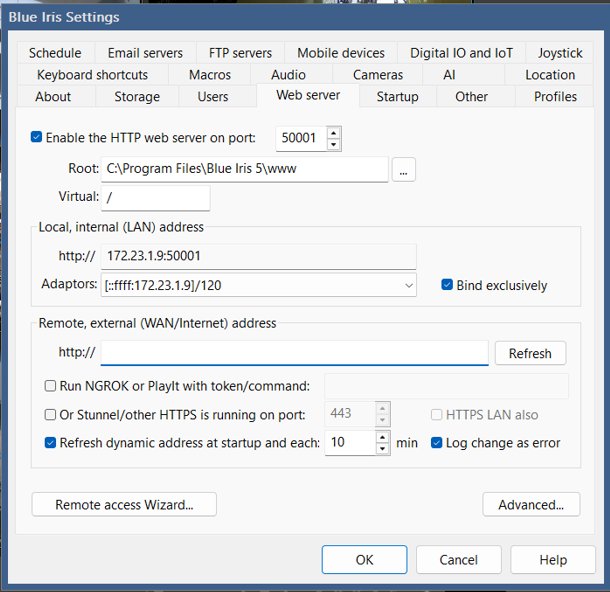This screenshot has height=592, width=610.
Task: Open Digital IO and IoT tab
Action: pyautogui.click(x=461, y=53)
